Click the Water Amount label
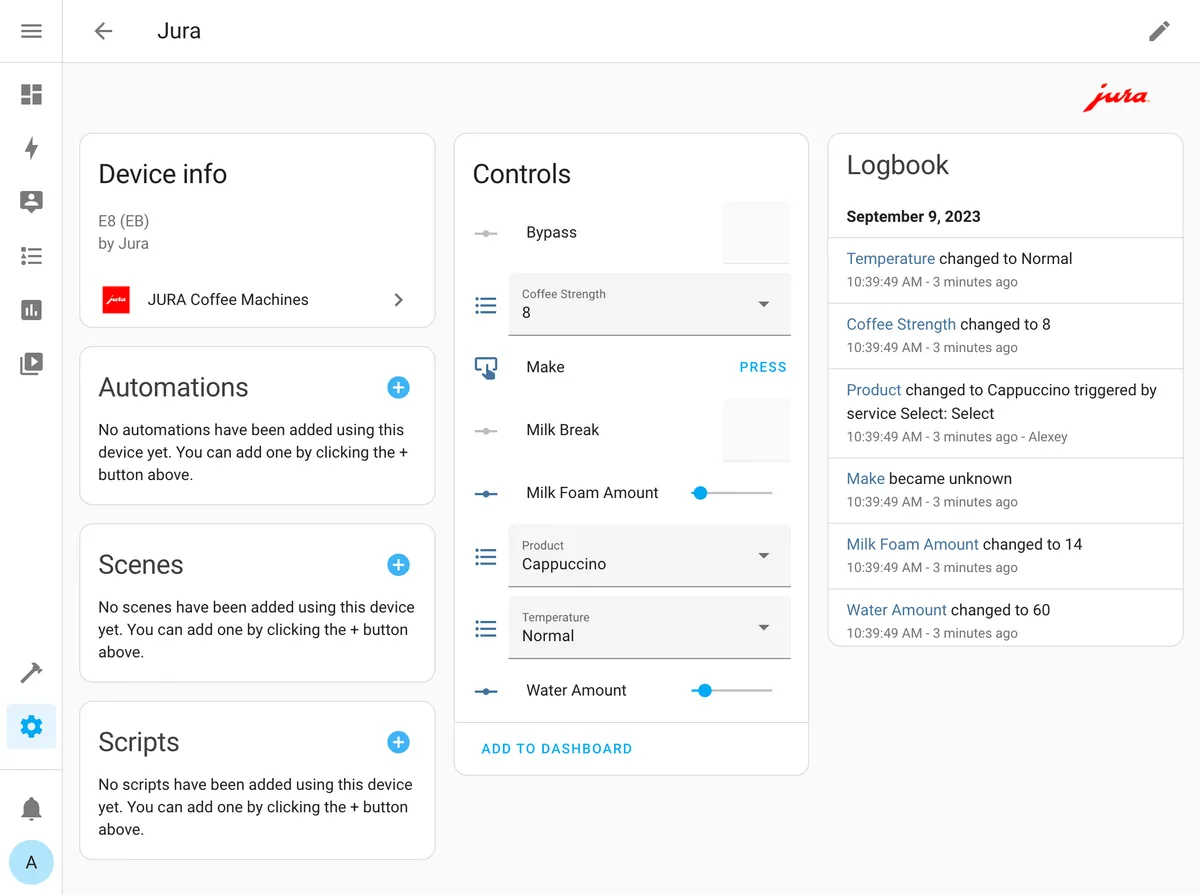Screen dimensions: 1200x895 (x=576, y=690)
